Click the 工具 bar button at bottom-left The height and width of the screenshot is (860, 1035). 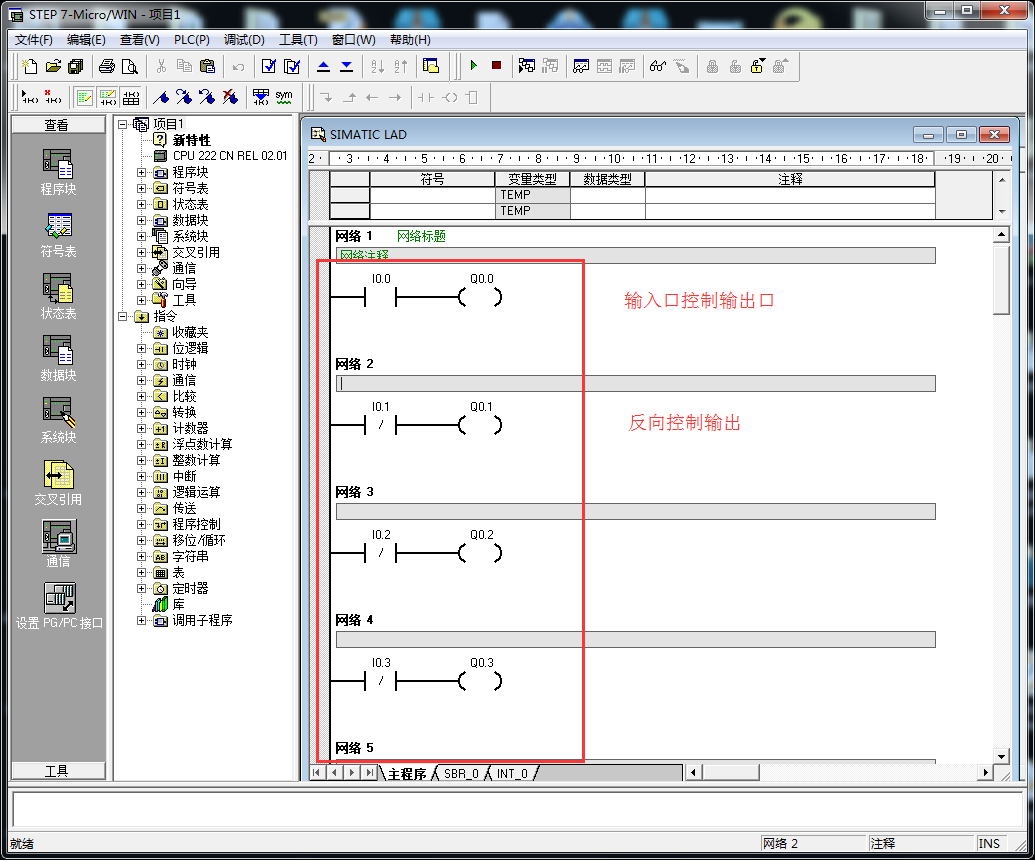57,771
